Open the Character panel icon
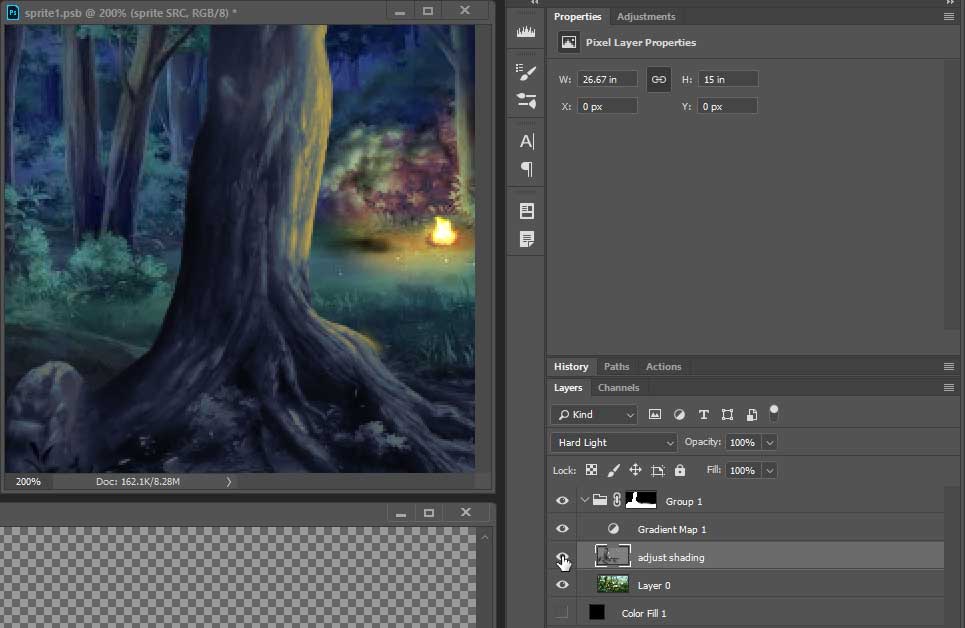 [526, 141]
